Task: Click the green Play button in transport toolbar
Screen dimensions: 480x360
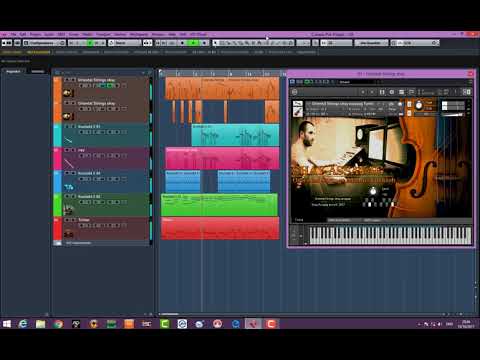Action: [x=193, y=43]
